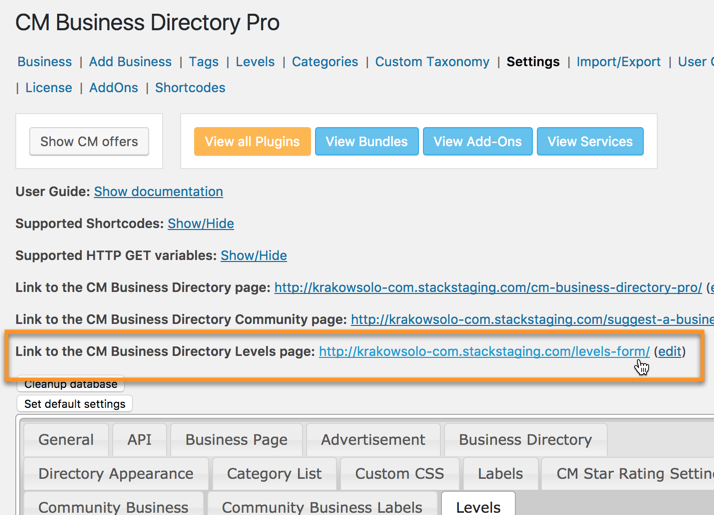Viewport: 714px width, 515px height.
Task: Click View all Plugins button
Action: (252, 142)
